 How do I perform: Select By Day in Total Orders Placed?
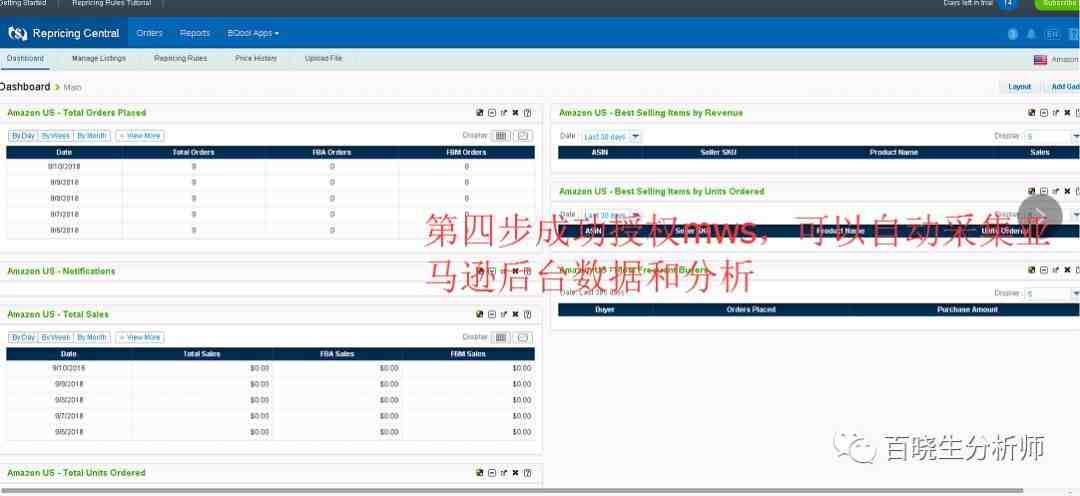[x=23, y=136]
